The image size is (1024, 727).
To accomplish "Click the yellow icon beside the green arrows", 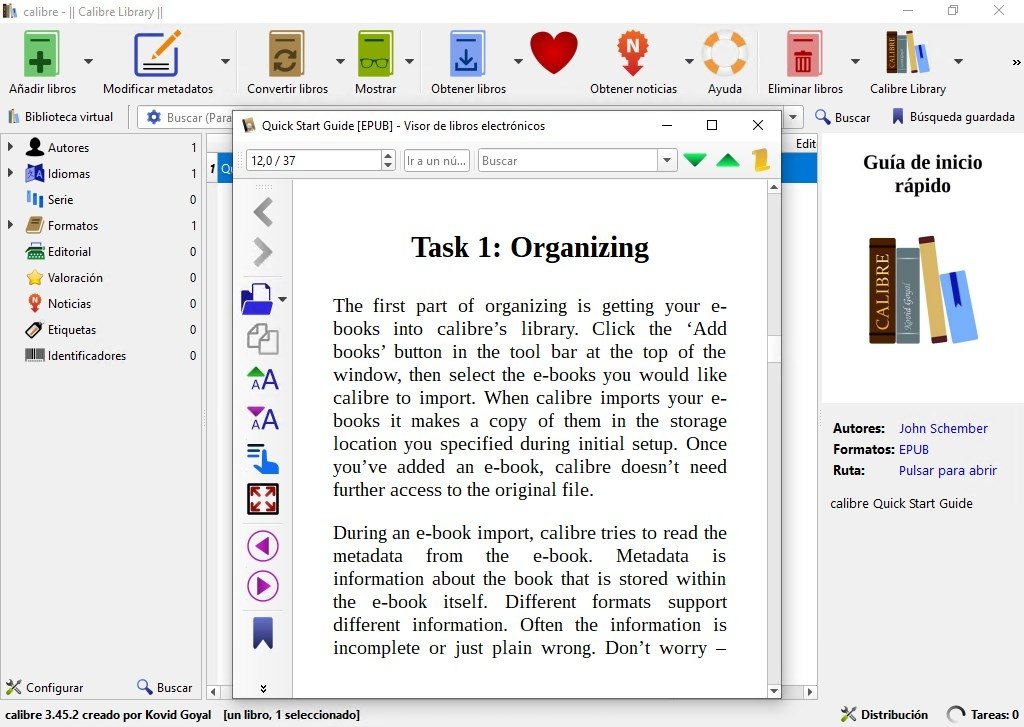I will click(761, 160).
